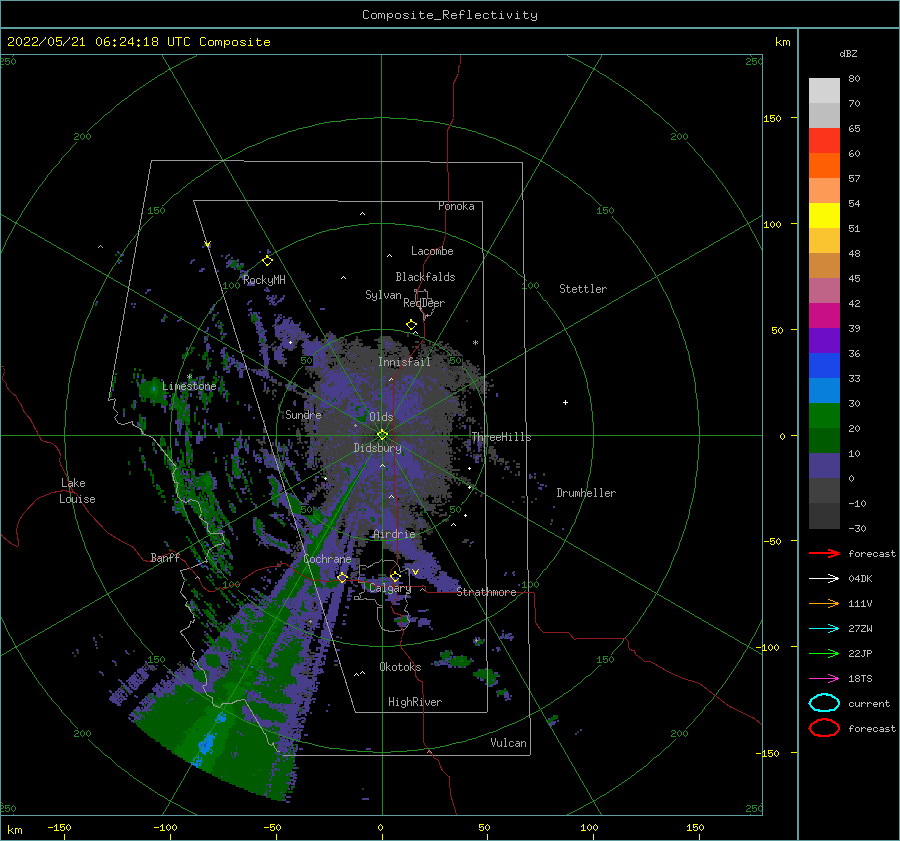The width and height of the screenshot is (900, 841).
Task: Choose the purple 36-39 dBZ swatch
Action: point(824,341)
